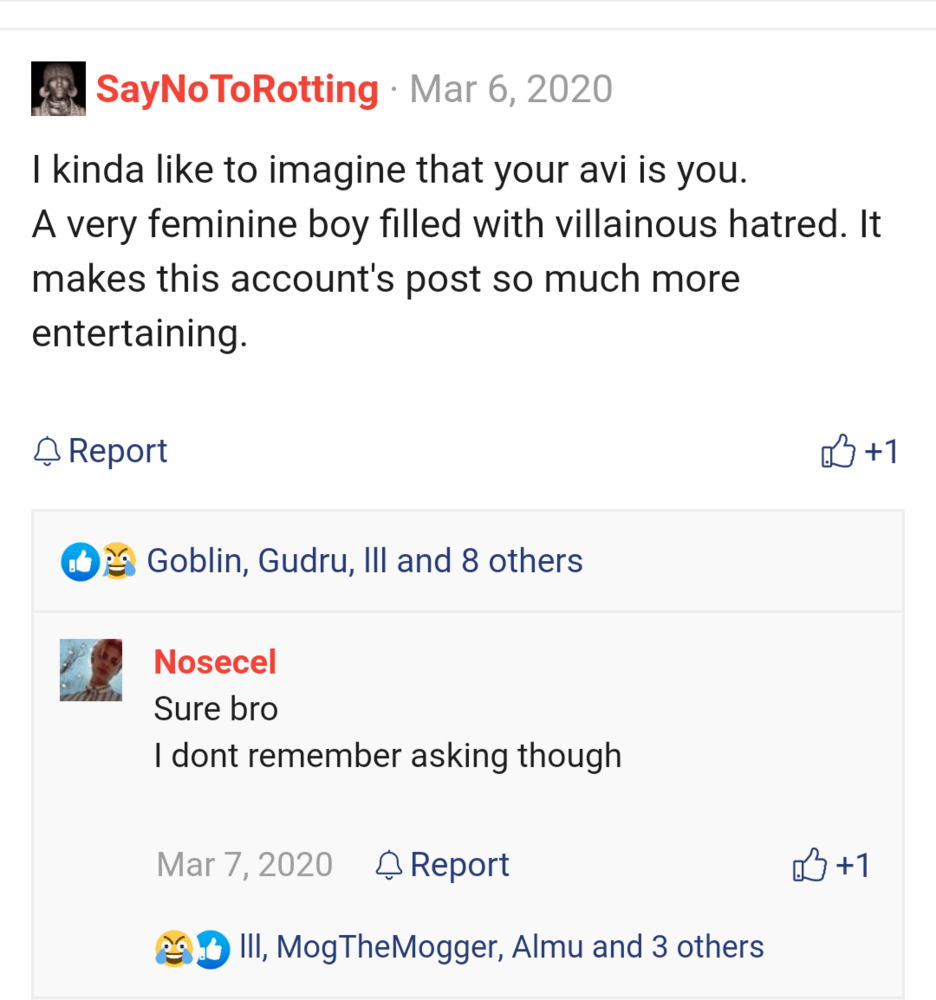Open SayNoToRotting's avatar image
The height and width of the screenshot is (1000, 936).
pos(58,89)
